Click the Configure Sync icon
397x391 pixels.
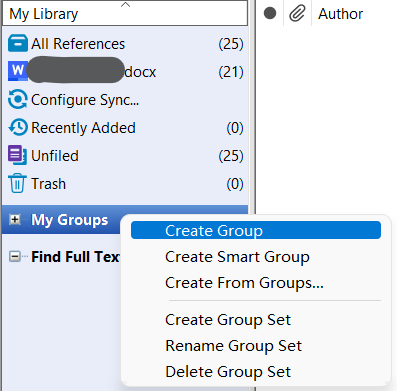coord(18,99)
